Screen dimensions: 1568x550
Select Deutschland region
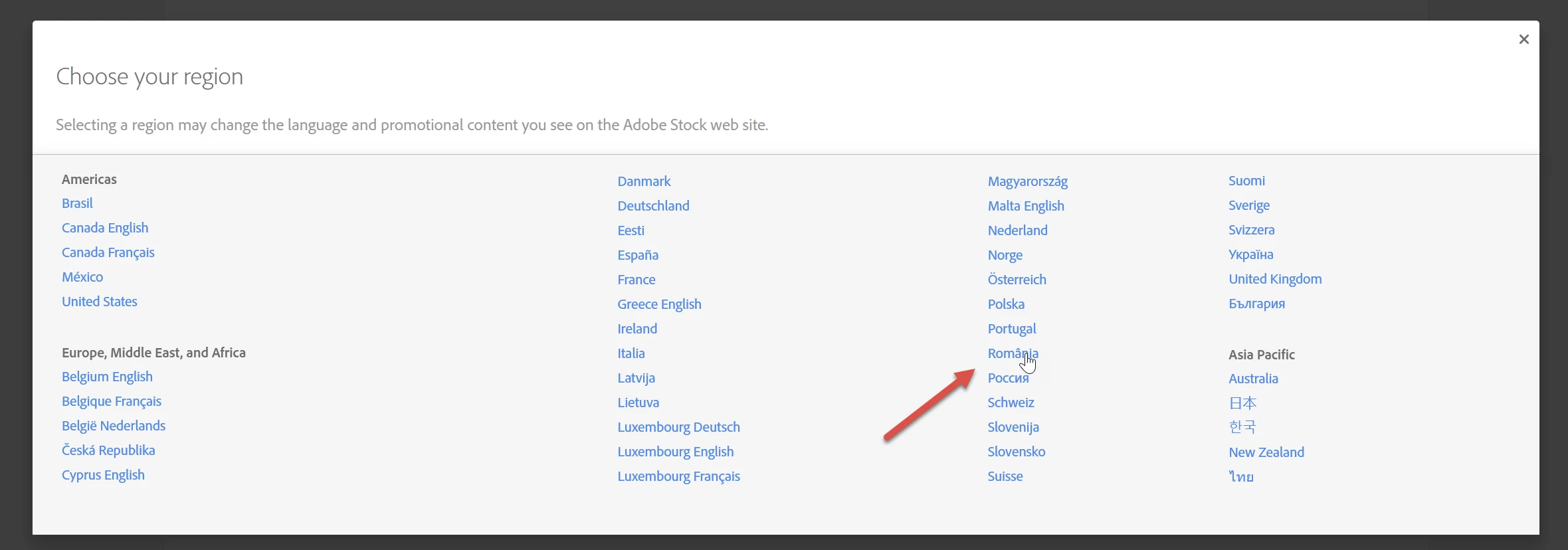coord(653,206)
